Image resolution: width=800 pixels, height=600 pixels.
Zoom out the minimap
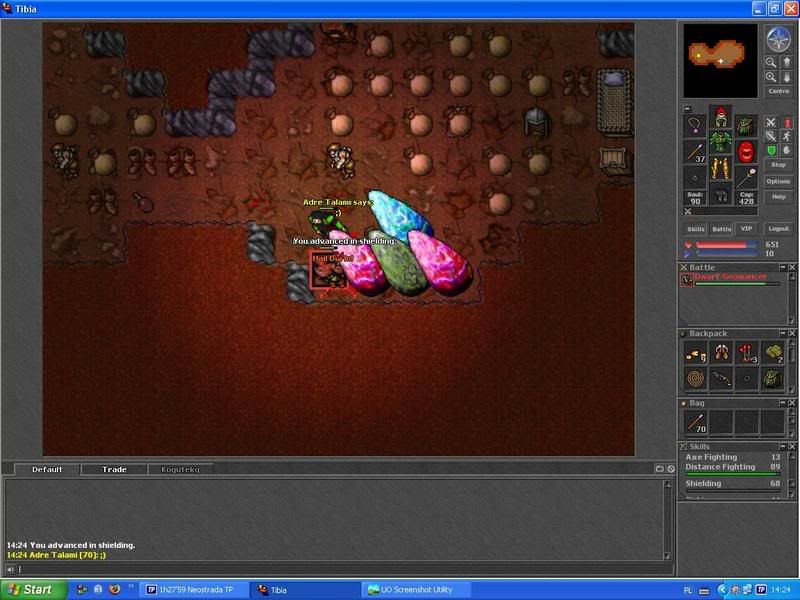tap(771, 63)
